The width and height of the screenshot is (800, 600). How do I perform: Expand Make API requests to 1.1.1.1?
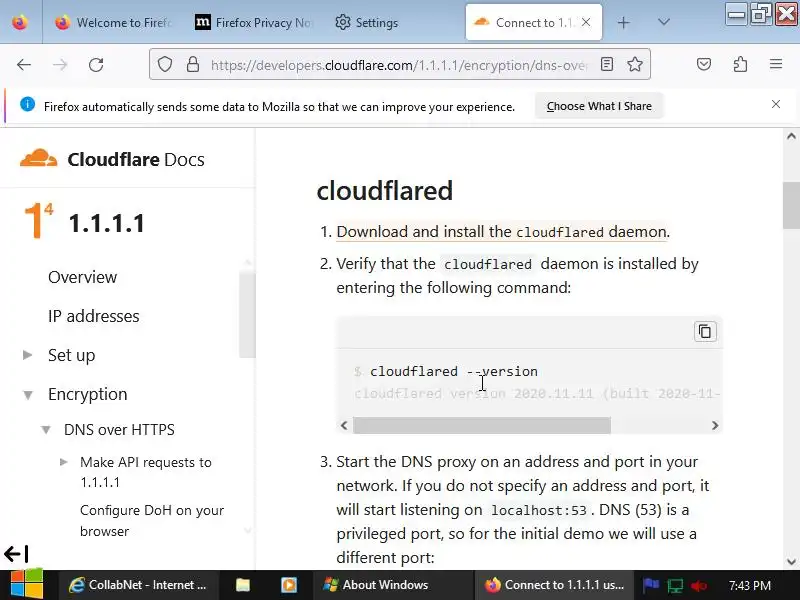click(x=63, y=462)
